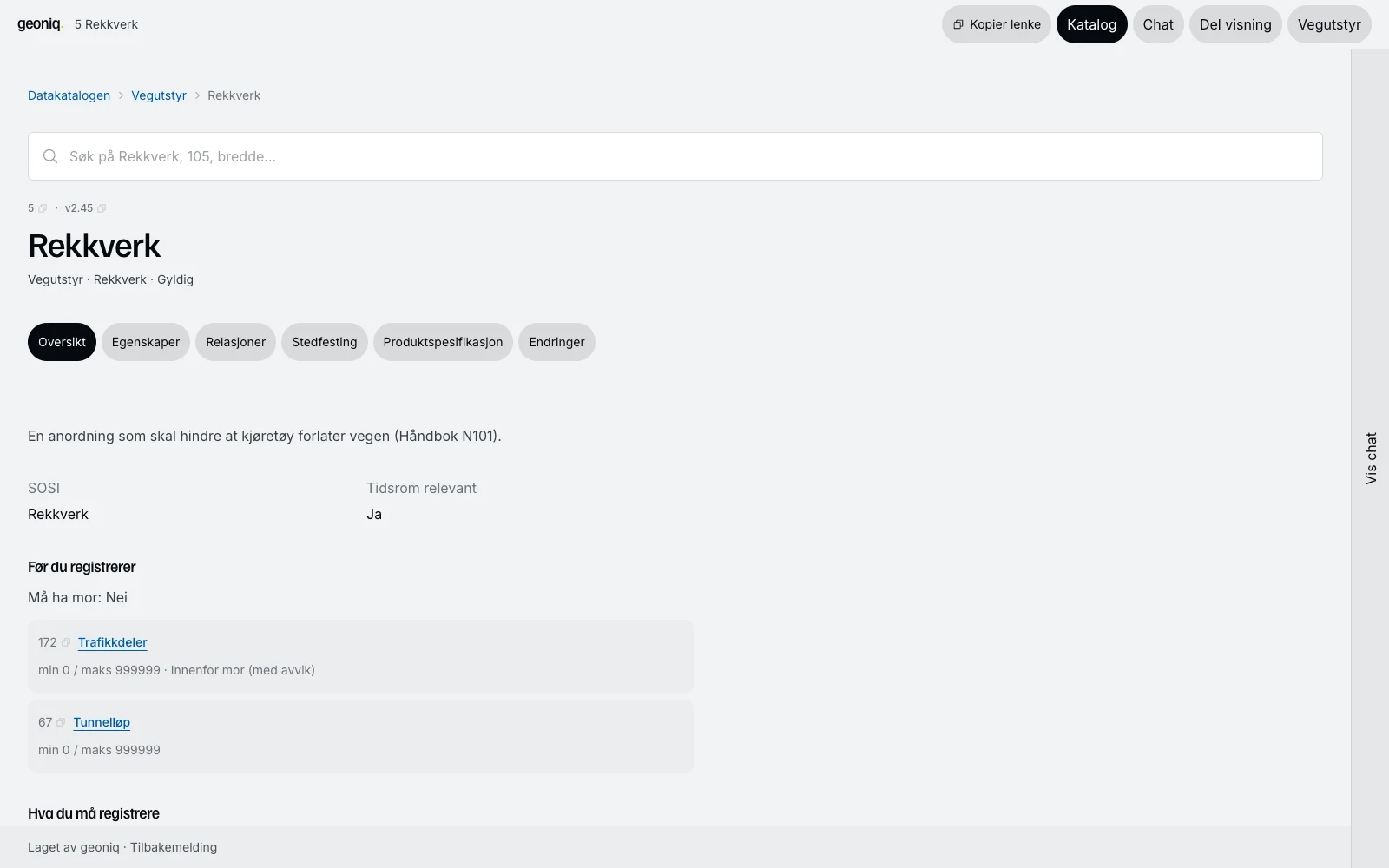
Task: Open Tunnelløp link
Action: [x=102, y=722]
